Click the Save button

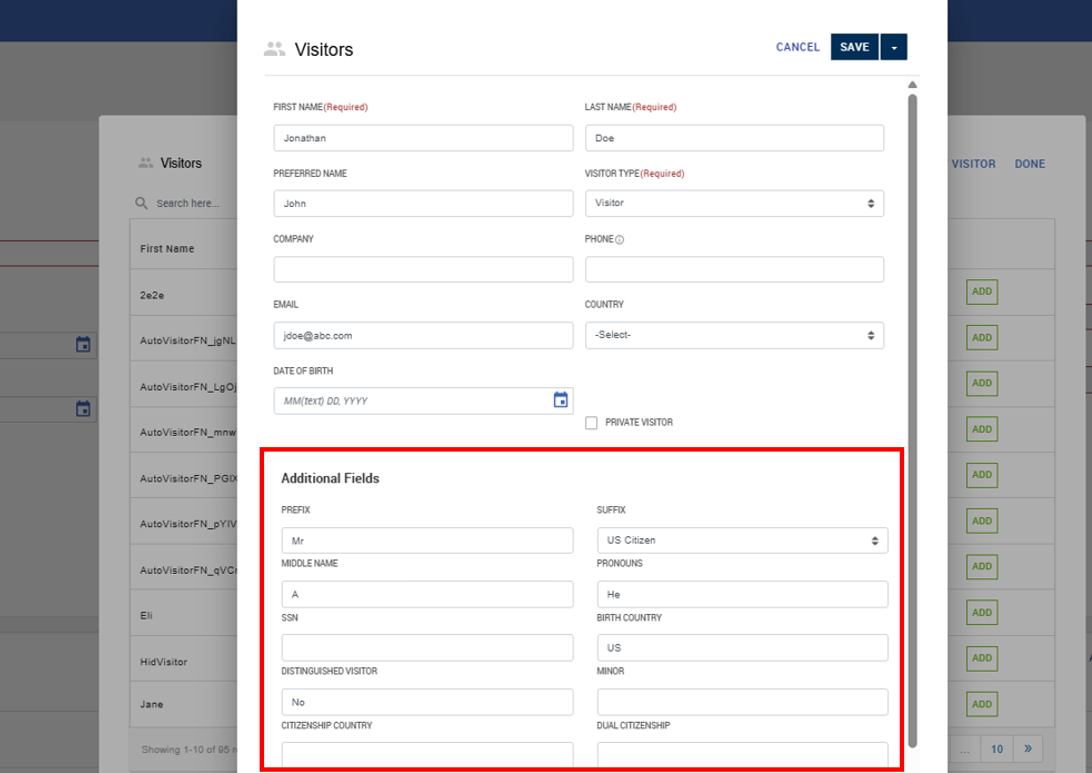click(x=855, y=47)
